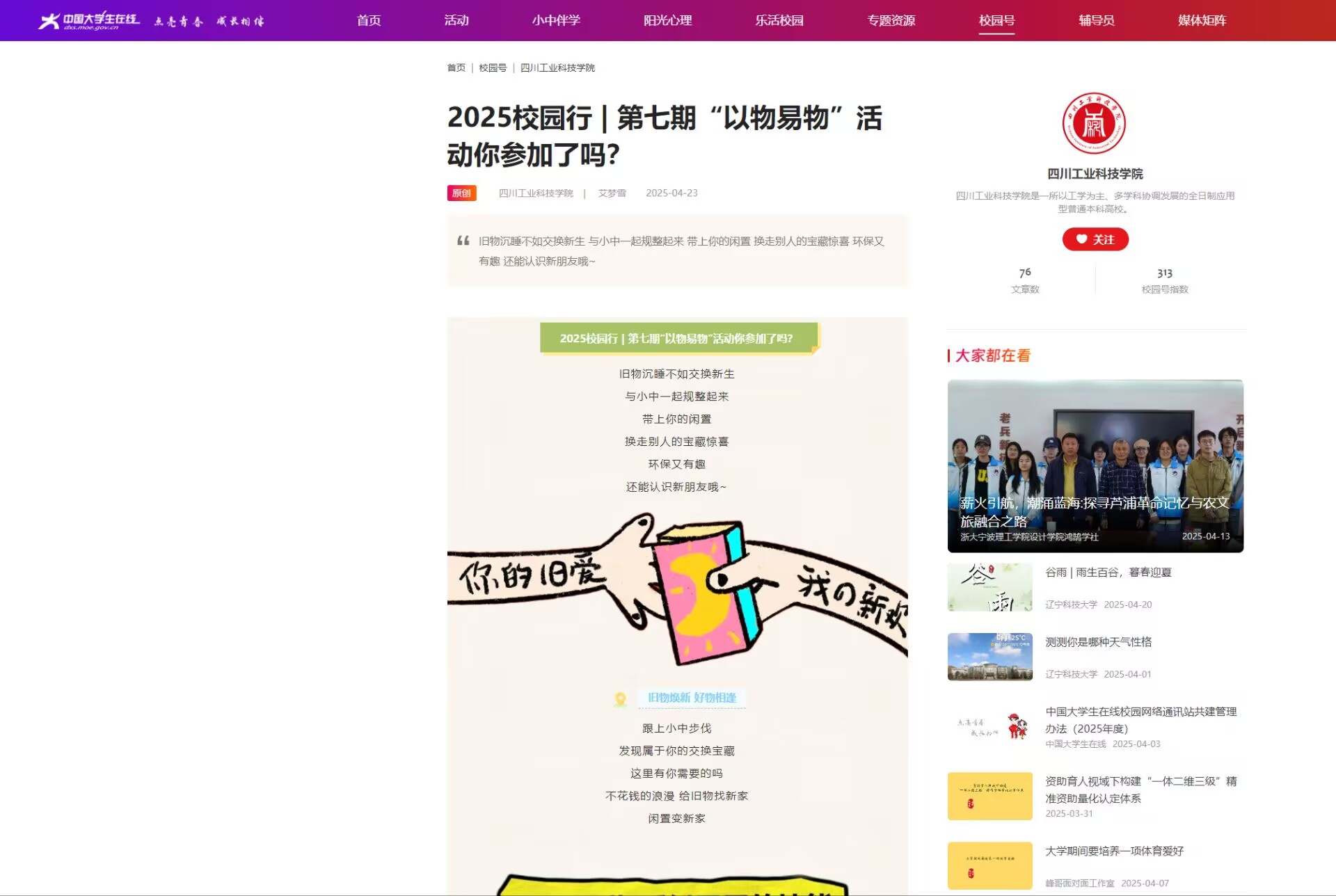The height and width of the screenshot is (896, 1336).
Task: Switch to the 辅导员 section
Action: [1097, 20]
